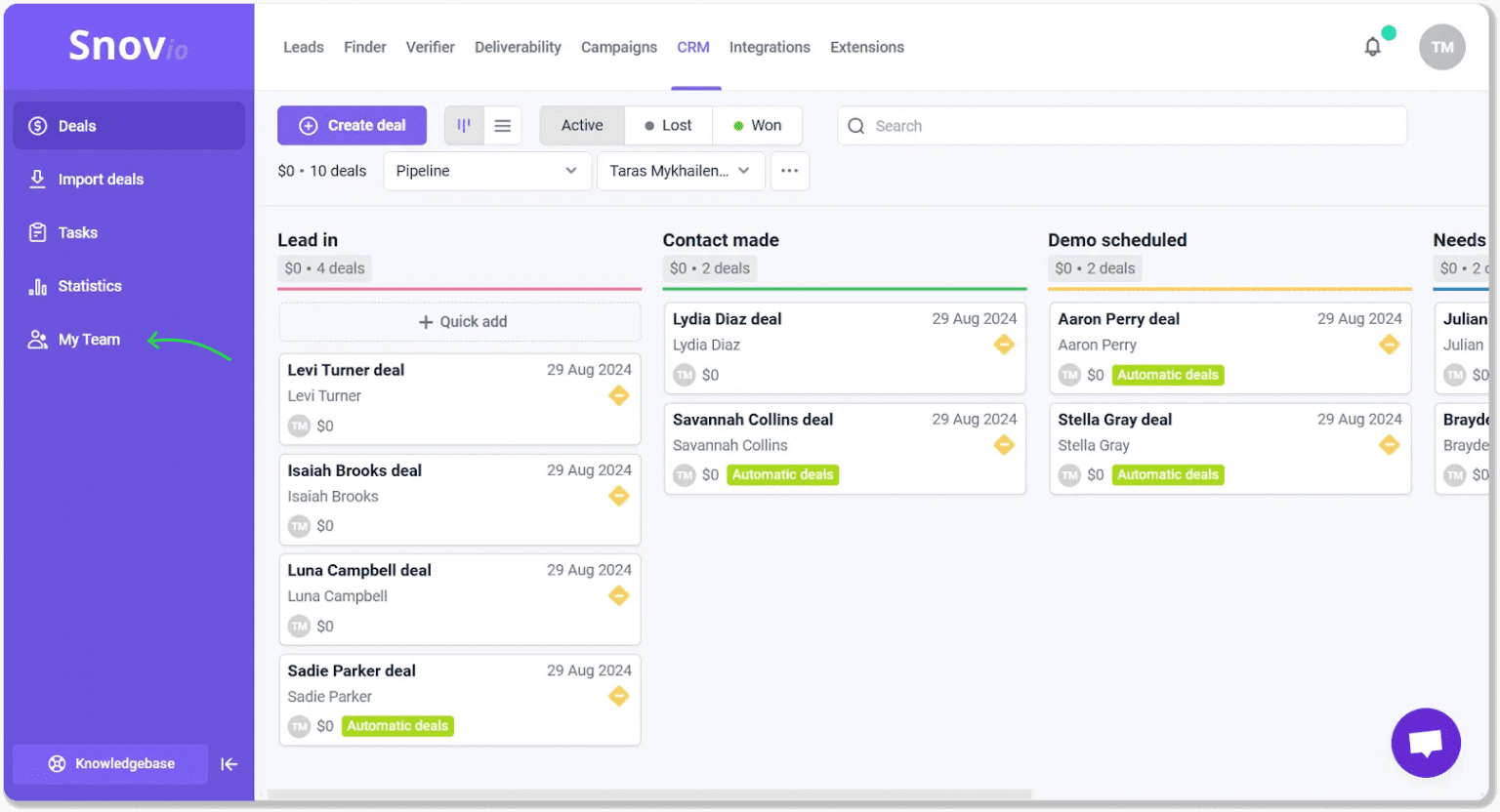
Task: Use Quick add in the Lead in column
Action: click(459, 321)
